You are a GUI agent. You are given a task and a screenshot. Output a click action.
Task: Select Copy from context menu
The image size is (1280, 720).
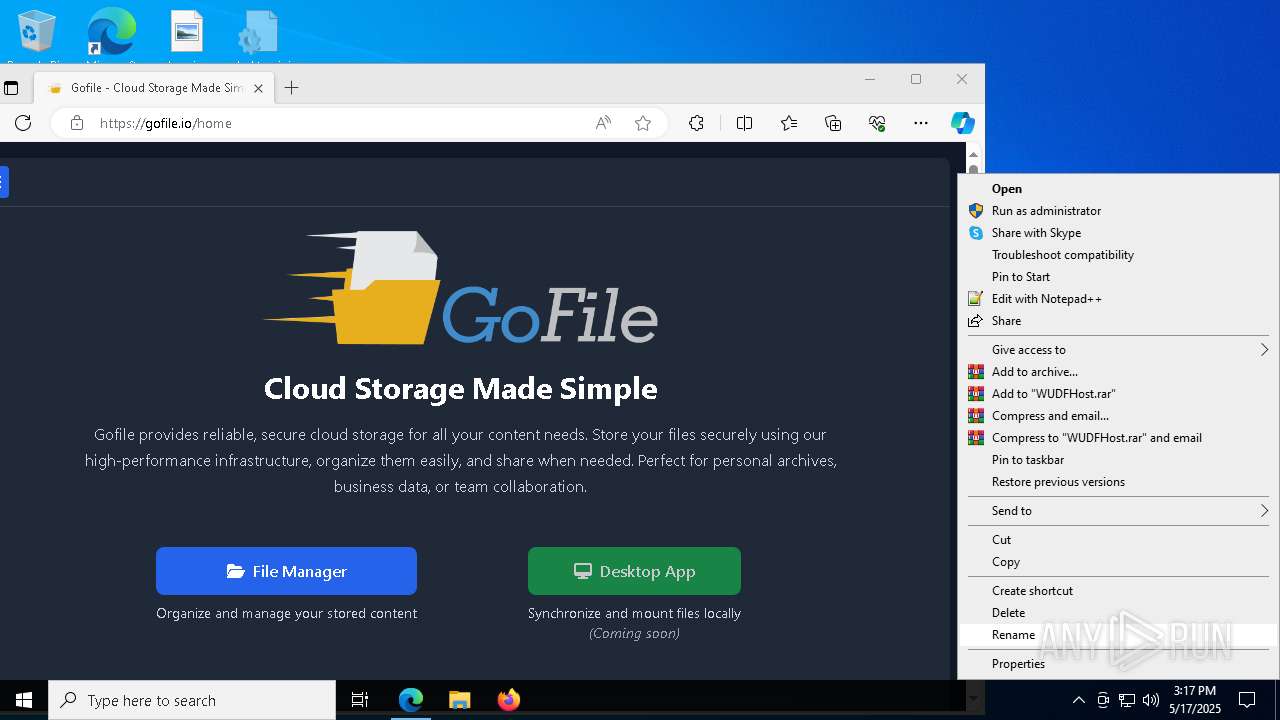click(1118, 562)
